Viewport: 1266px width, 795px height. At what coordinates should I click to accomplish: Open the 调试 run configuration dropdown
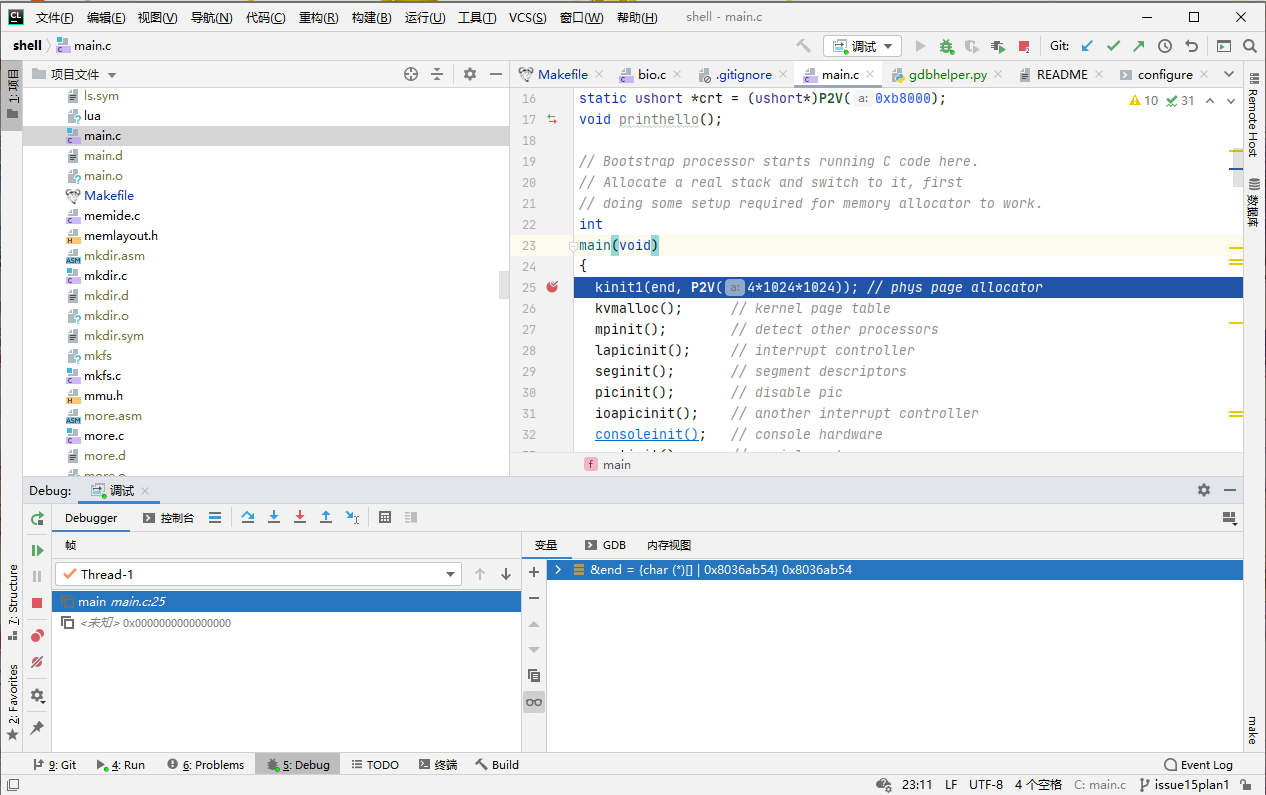tap(862, 46)
